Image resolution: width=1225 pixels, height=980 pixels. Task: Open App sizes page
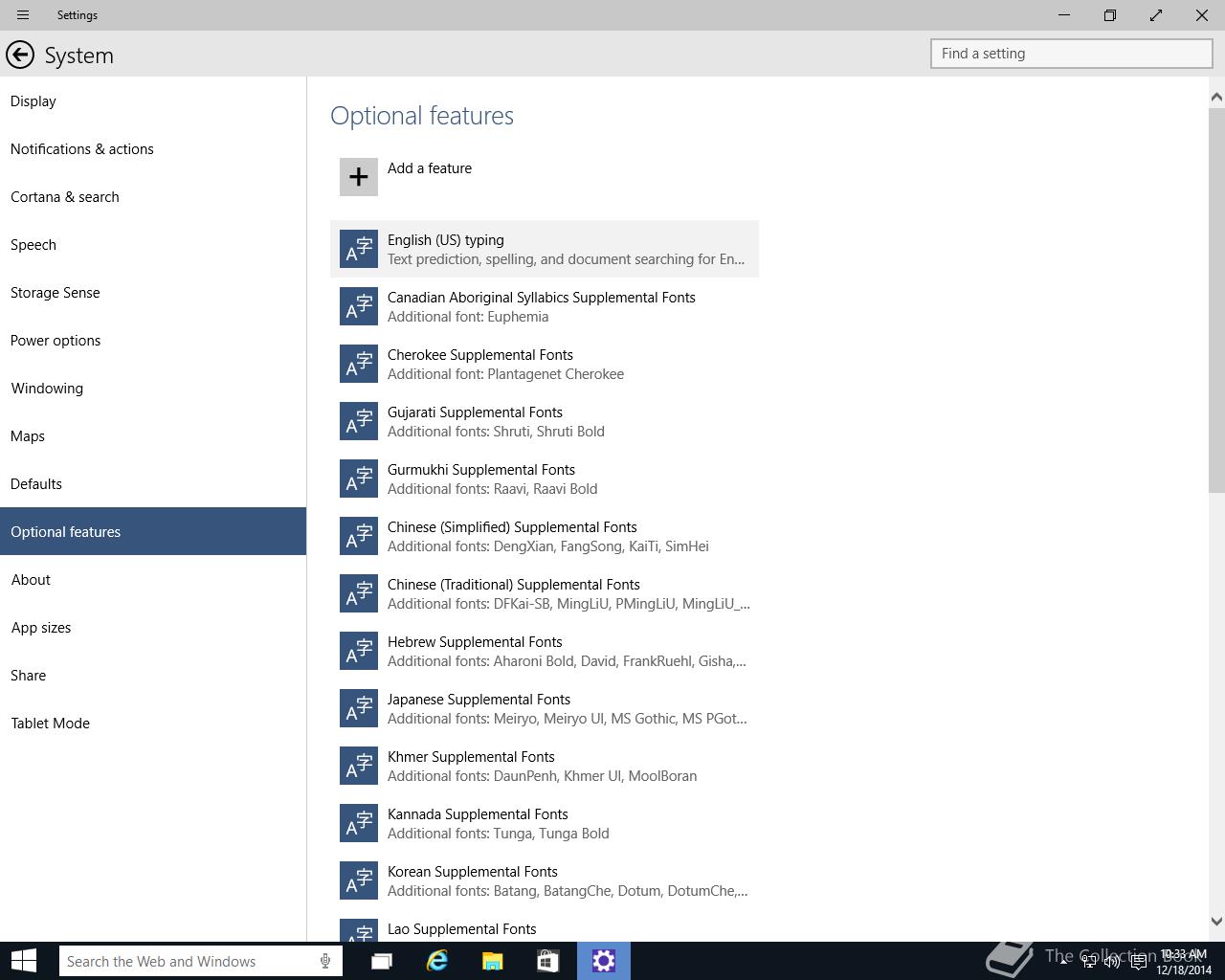click(153, 627)
